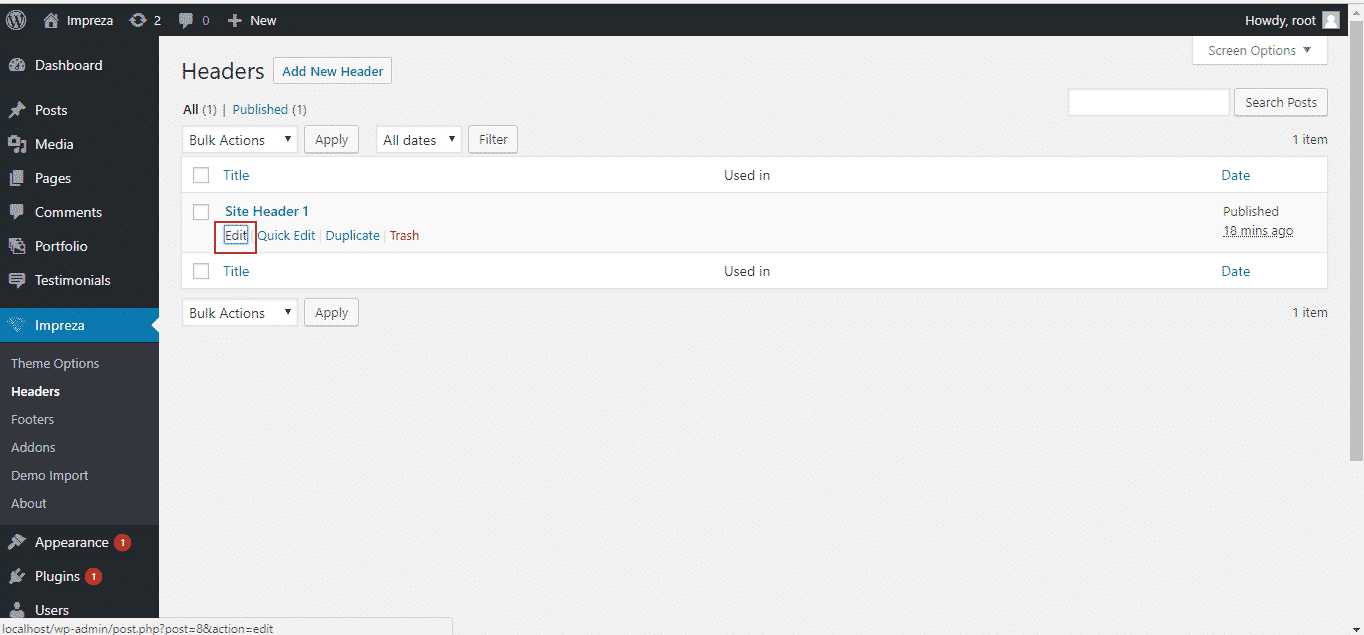The height and width of the screenshot is (635, 1364).
Task: Click inside the search posts input field
Action: pyautogui.click(x=1149, y=102)
